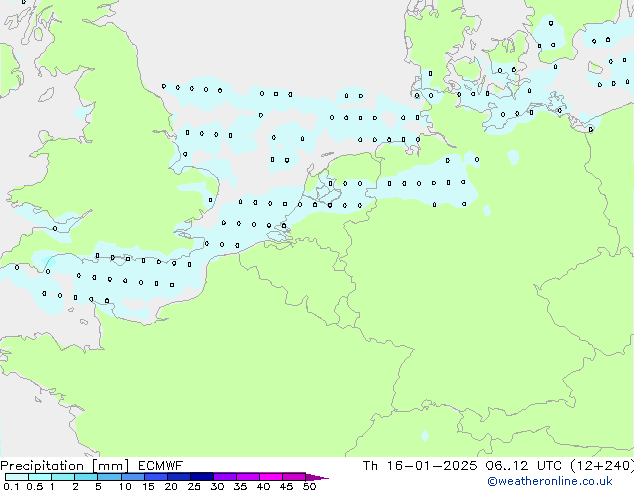634x490 pixels.
Task: Click the '0.5' legend scale value
Action: tap(35, 486)
